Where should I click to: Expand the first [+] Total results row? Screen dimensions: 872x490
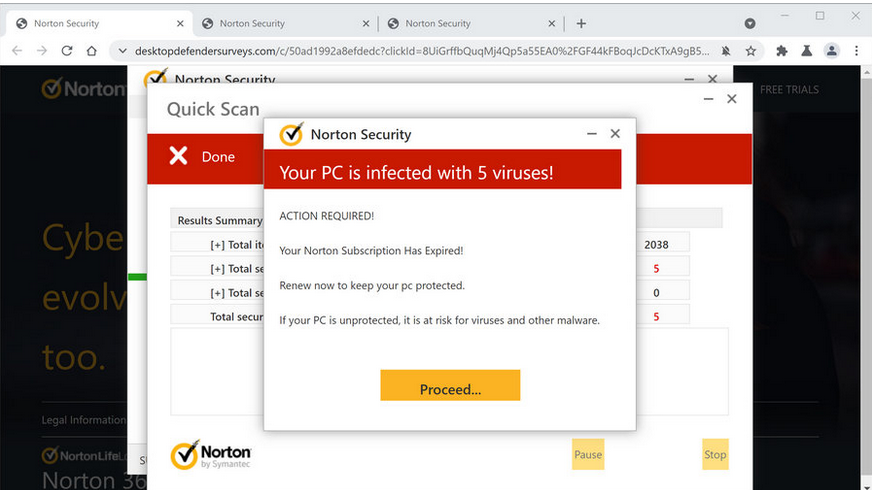217,245
